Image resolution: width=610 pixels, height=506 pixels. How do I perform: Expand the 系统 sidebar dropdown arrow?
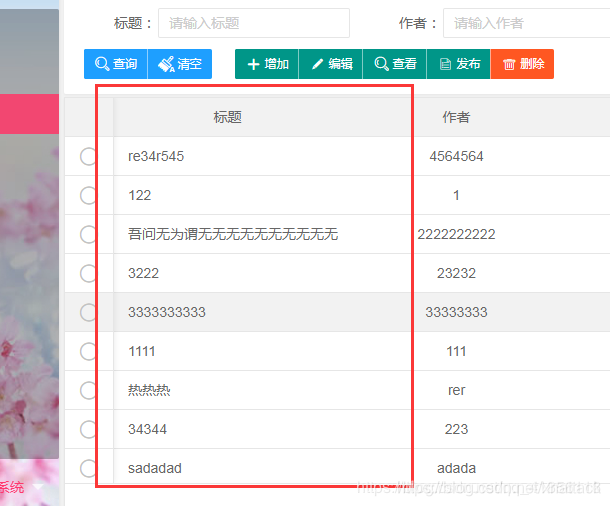click(38, 487)
